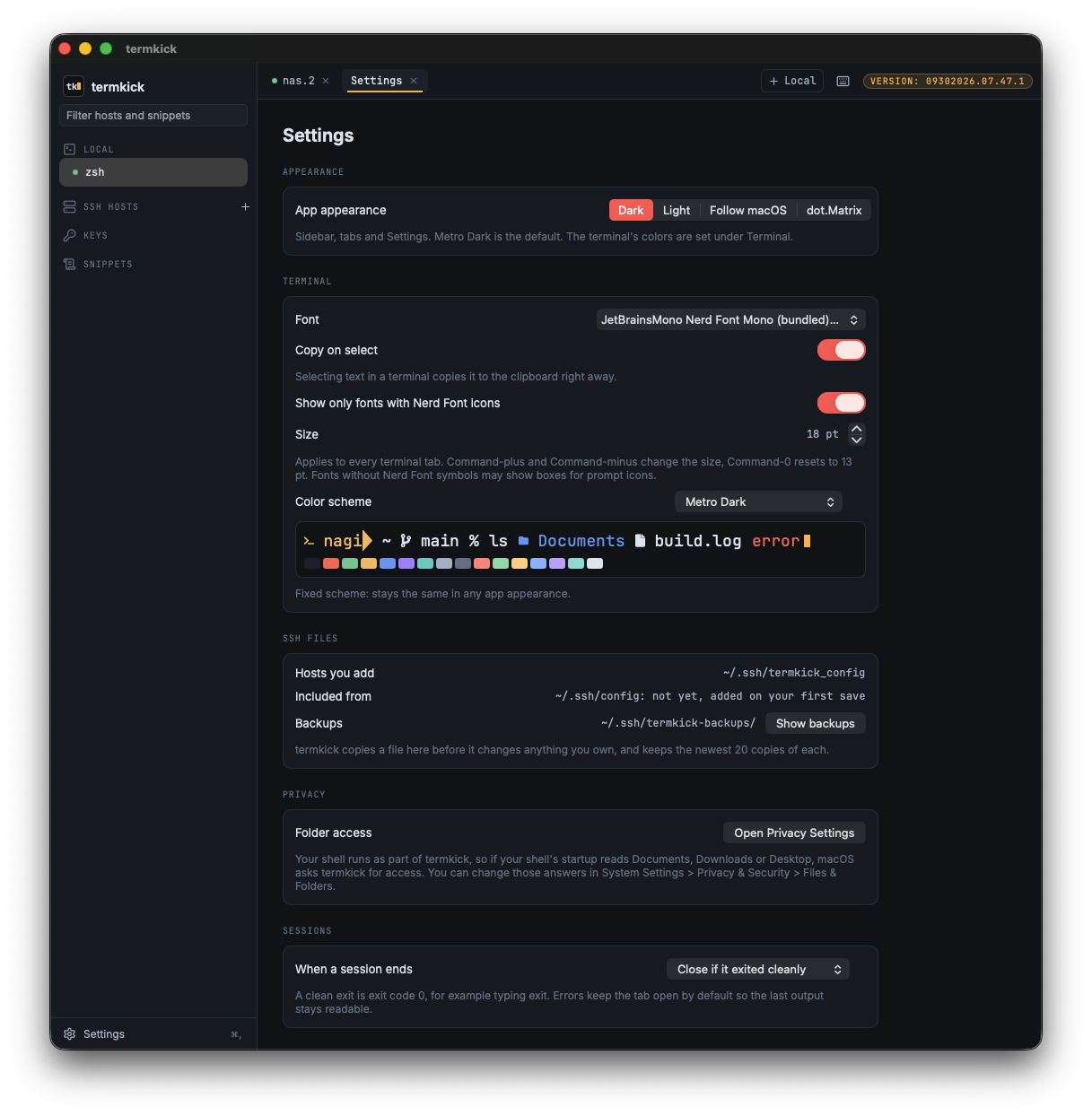Screen dimensions: 1092x1116
Task: Open the Font dropdown showing JetBrainsMono Nerd Font
Action: pyautogui.click(x=730, y=319)
